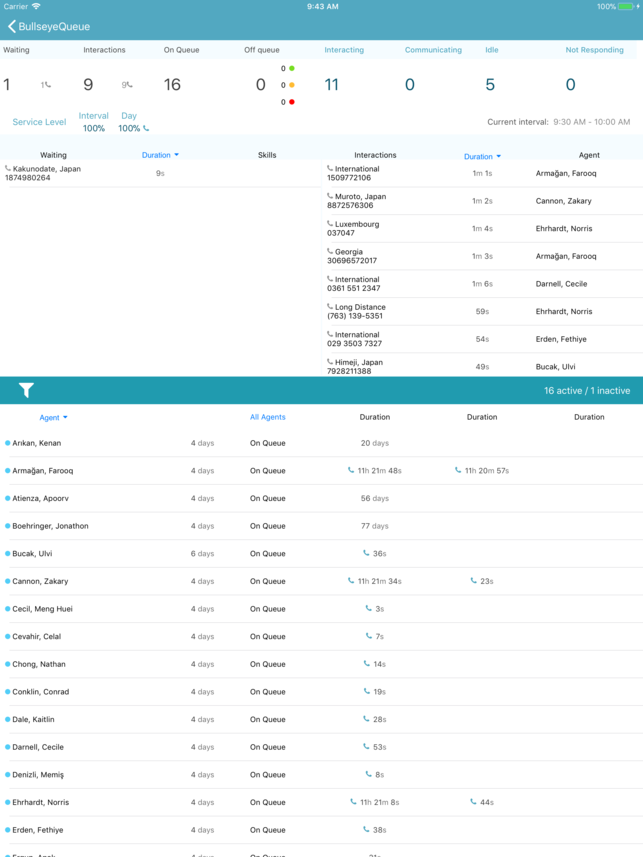This screenshot has width=643, height=857.
Task: Click phone icon beside Cevahir 7s duration
Action: (369, 636)
